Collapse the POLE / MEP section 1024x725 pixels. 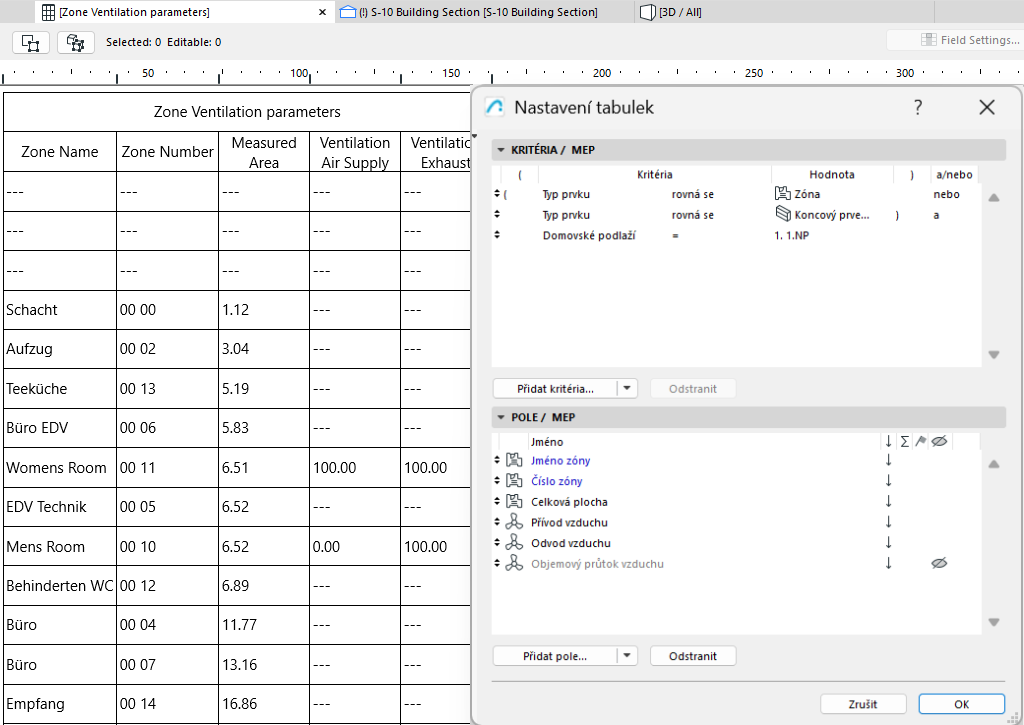(x=500, y=417)
